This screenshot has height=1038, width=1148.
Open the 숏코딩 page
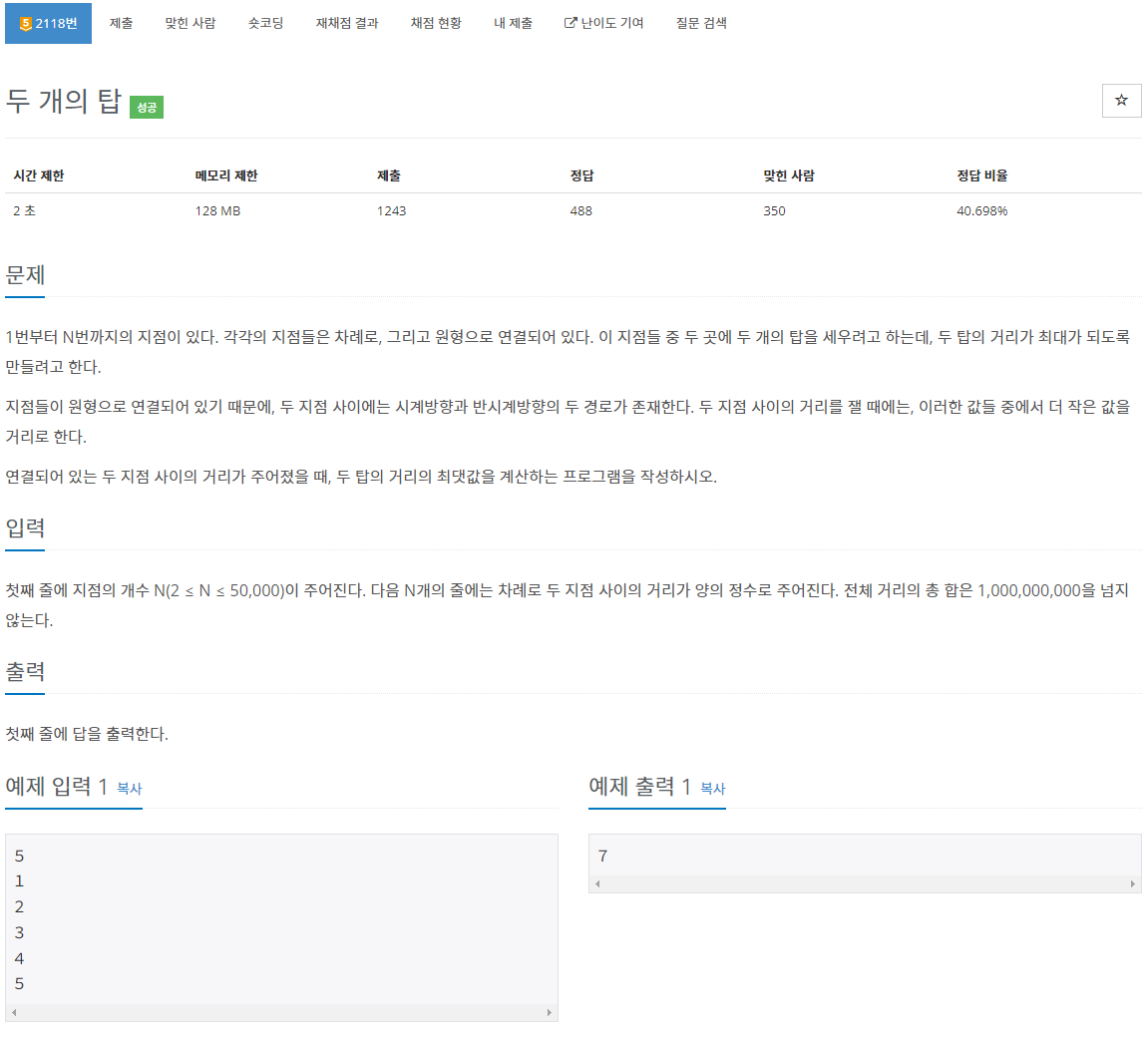[x=265, y=22]
